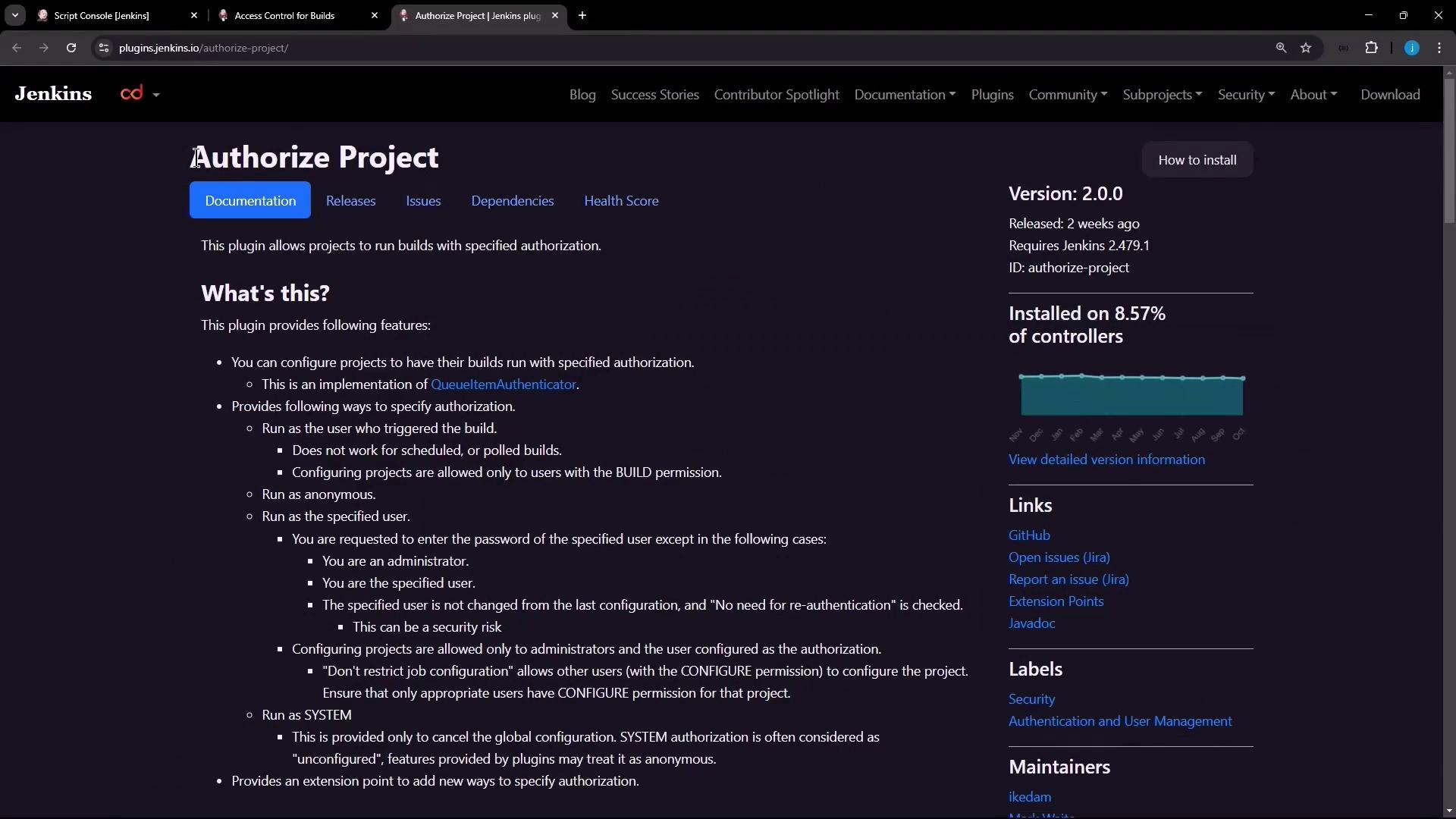
Task: Click the reload page icon
Action: coord(71,48)
